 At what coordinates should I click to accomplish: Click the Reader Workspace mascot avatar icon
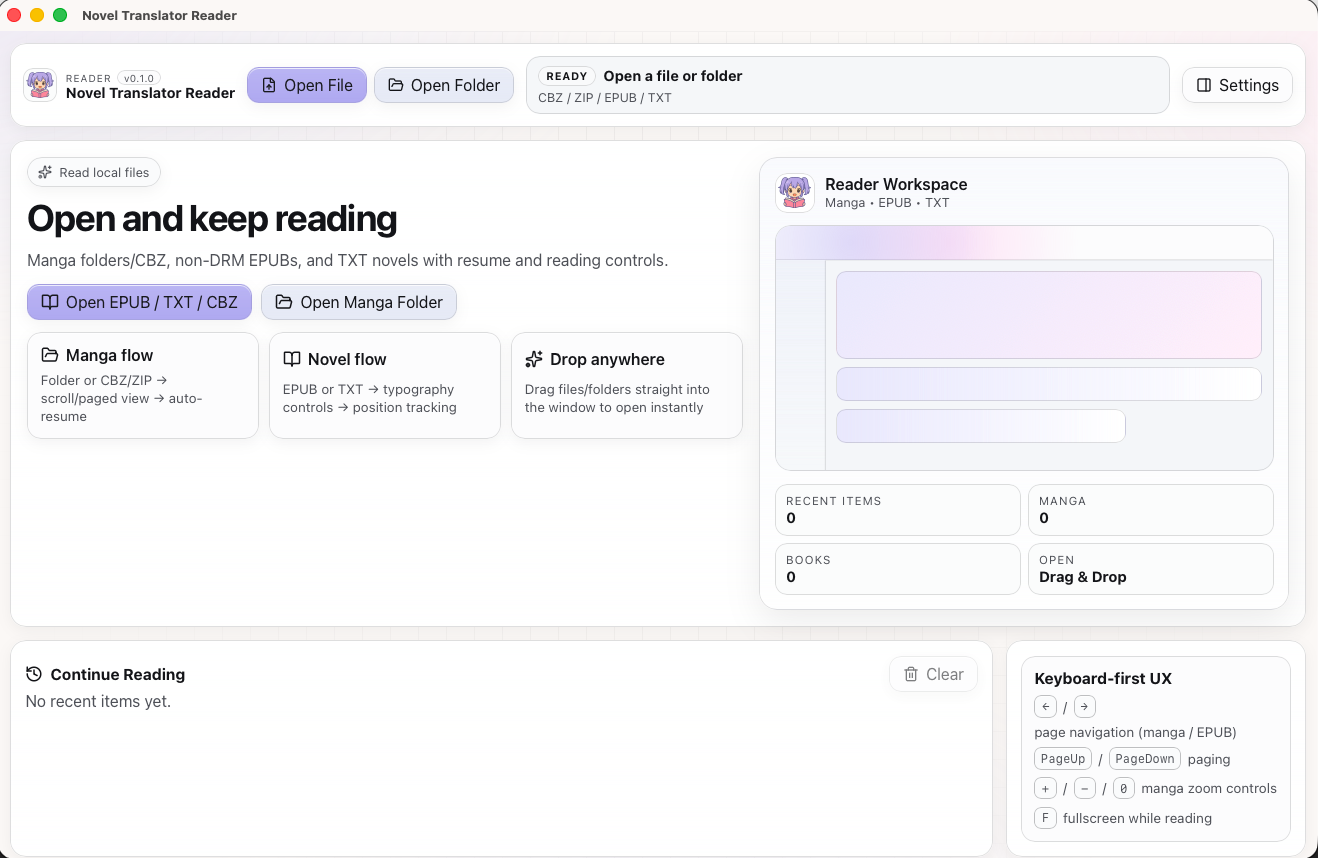[794, 192]
